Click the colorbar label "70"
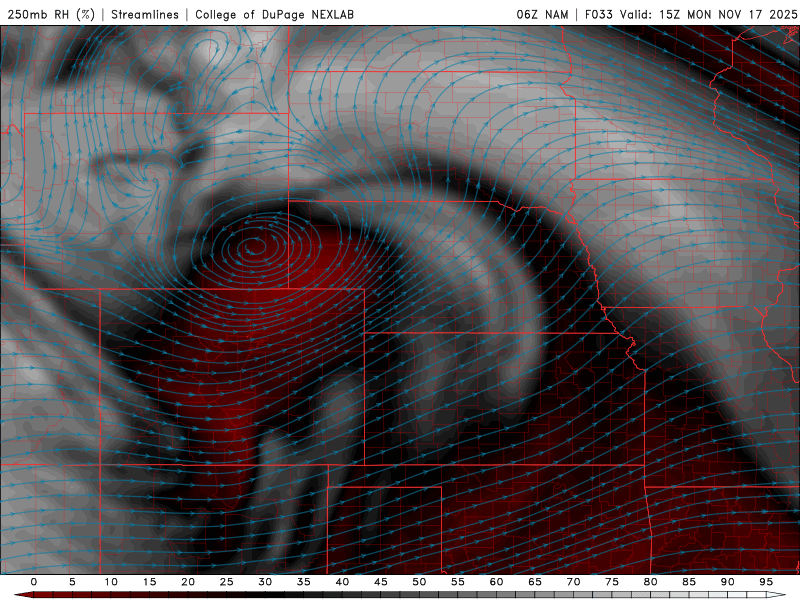Screen dimensions: 800x600 [573, 582]
